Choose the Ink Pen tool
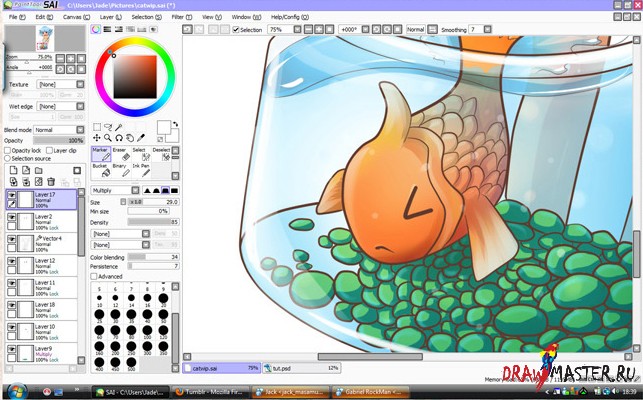 click(141, 171)
